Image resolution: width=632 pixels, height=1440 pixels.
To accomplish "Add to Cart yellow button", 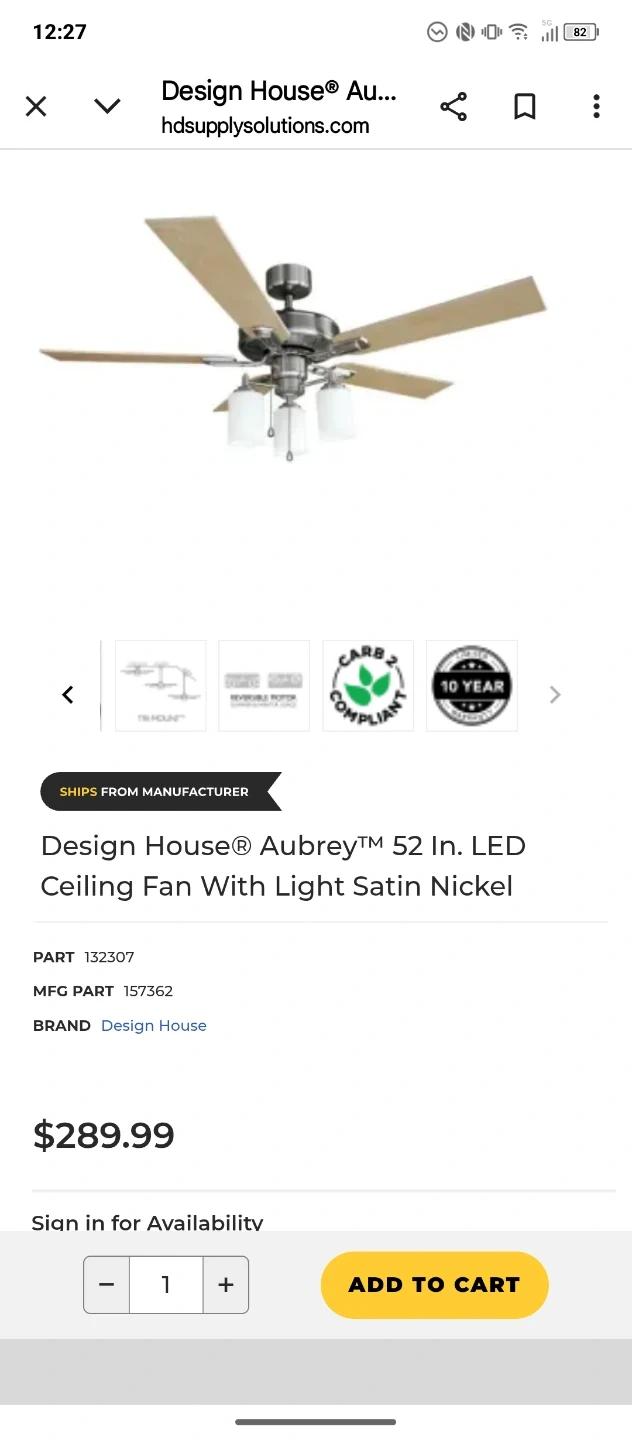I will (x=434, y=1285).
